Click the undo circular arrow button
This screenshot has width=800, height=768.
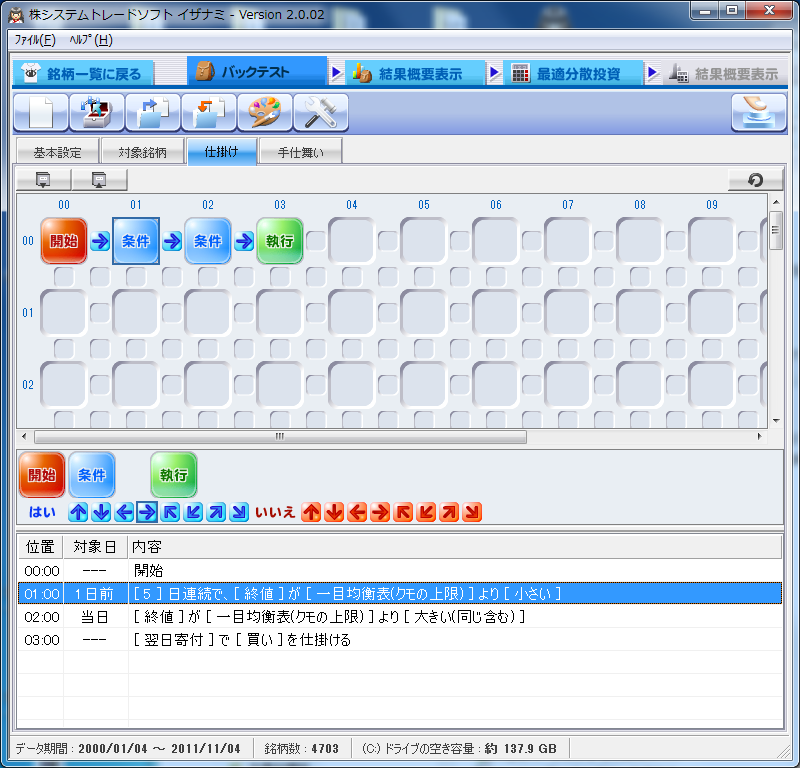(755, 180)
